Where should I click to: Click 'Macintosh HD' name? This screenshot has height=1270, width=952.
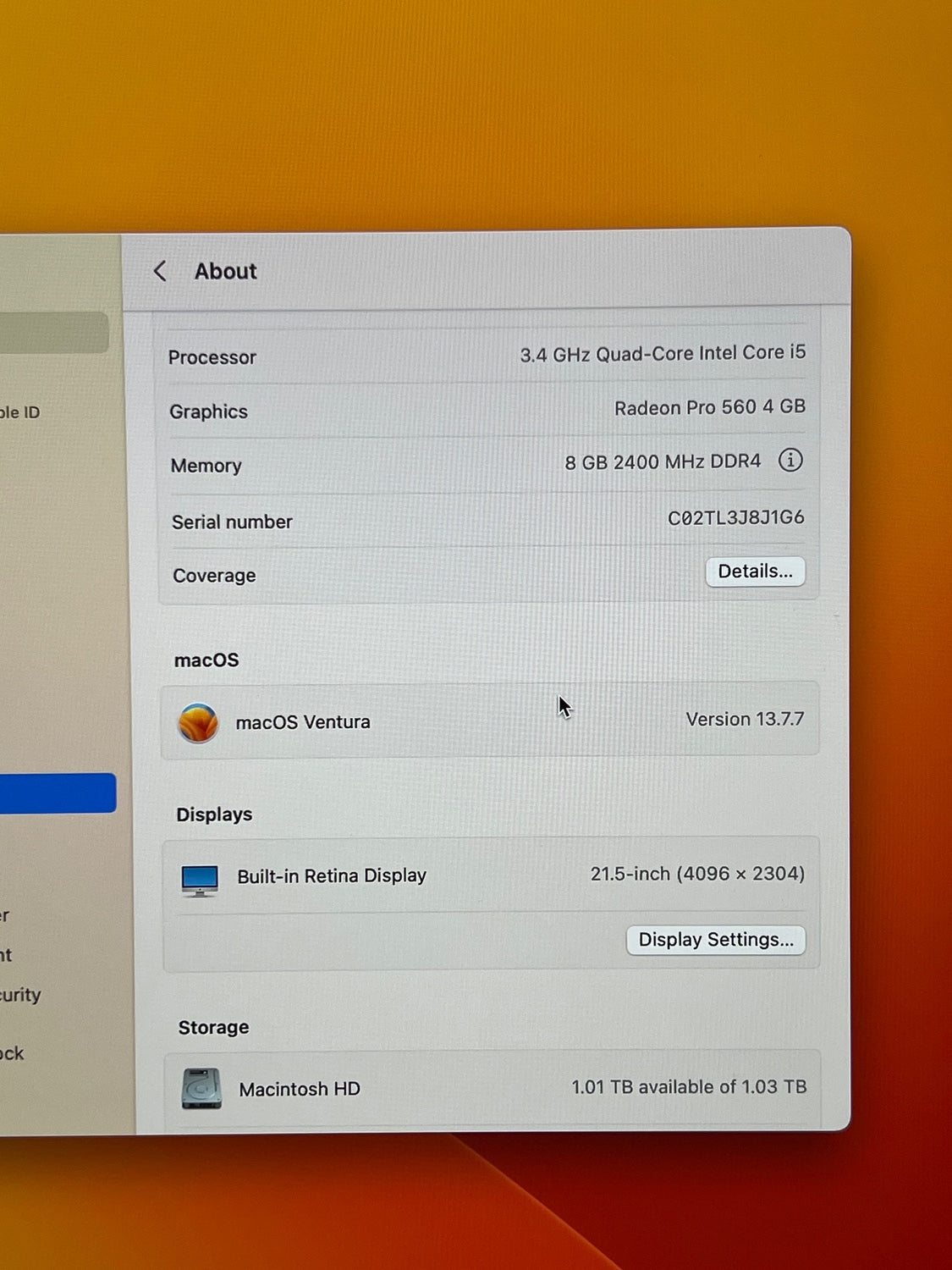[300, 1089]
